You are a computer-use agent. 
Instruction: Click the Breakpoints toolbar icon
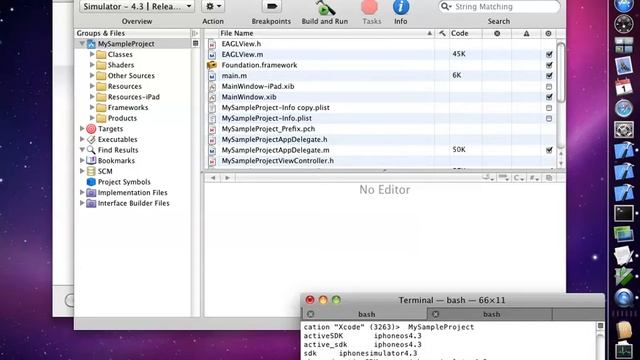pyautogui.click(x=271, y=7)
